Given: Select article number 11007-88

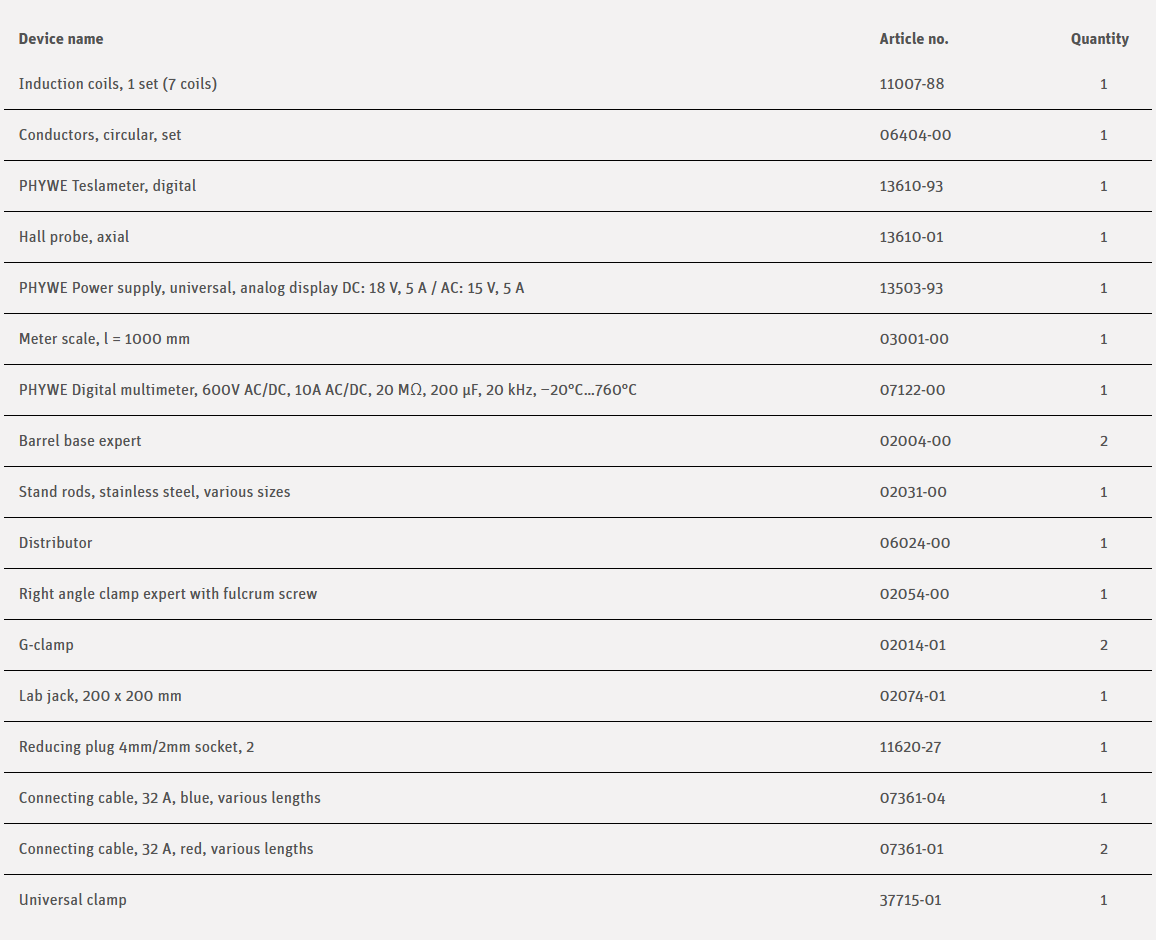Looking at the screenshot, I should click(911, 84).
